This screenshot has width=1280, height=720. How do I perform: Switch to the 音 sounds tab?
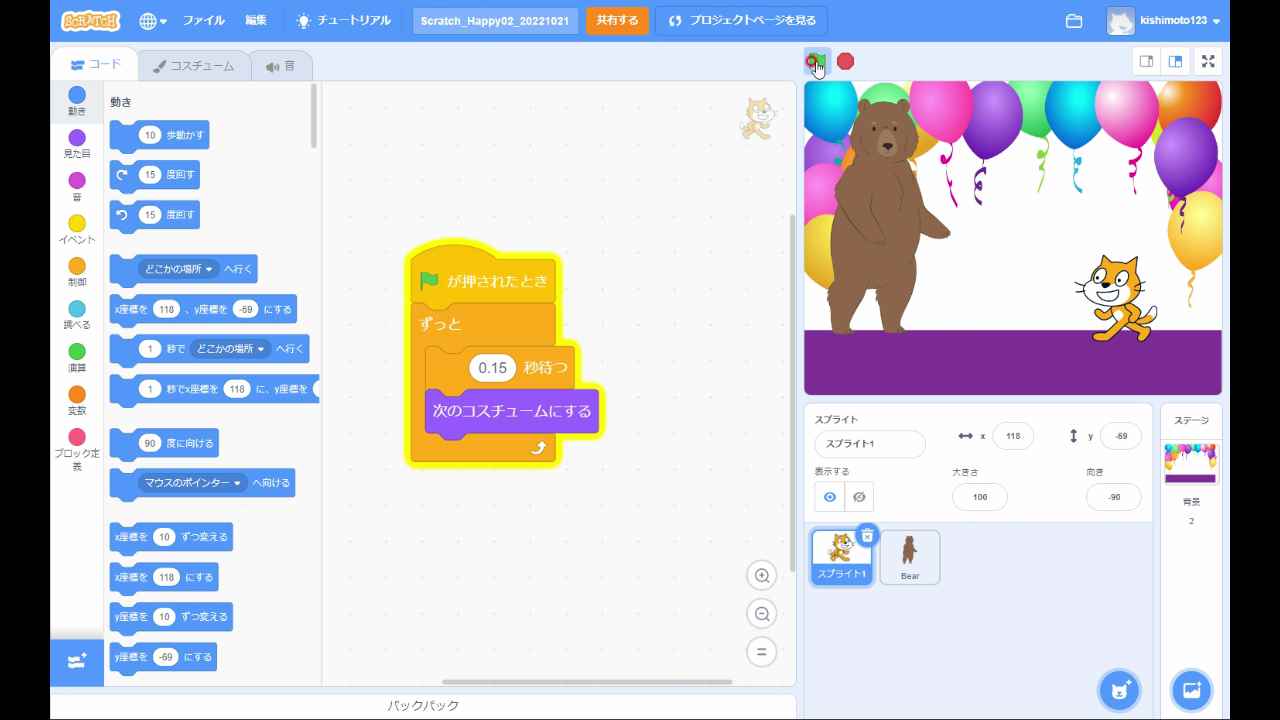pyautogui.click(x=280, y=66)
